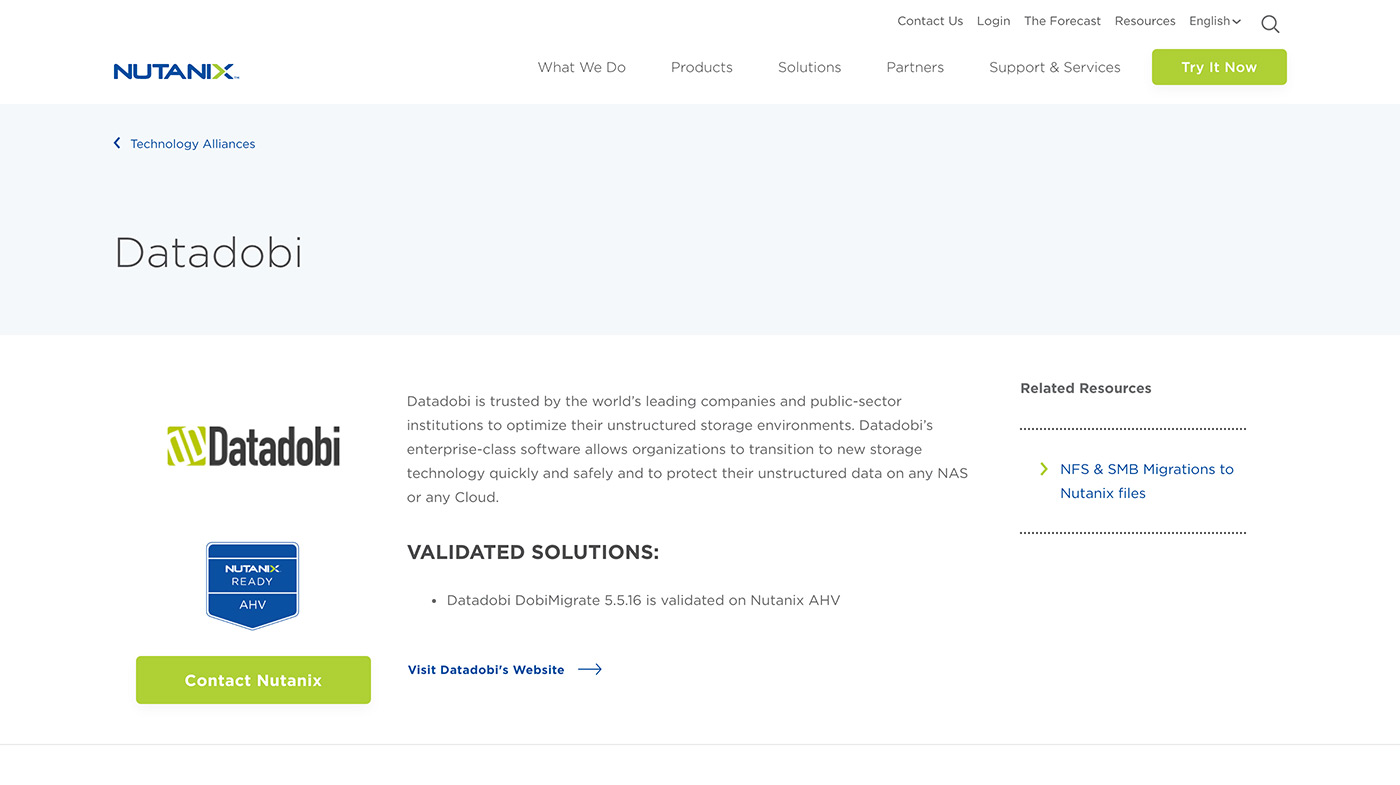The width and height of the screenshot is (1400, 785).
Task: Click the arrow next to Visit Datadobi's Website
Action: 590,669
